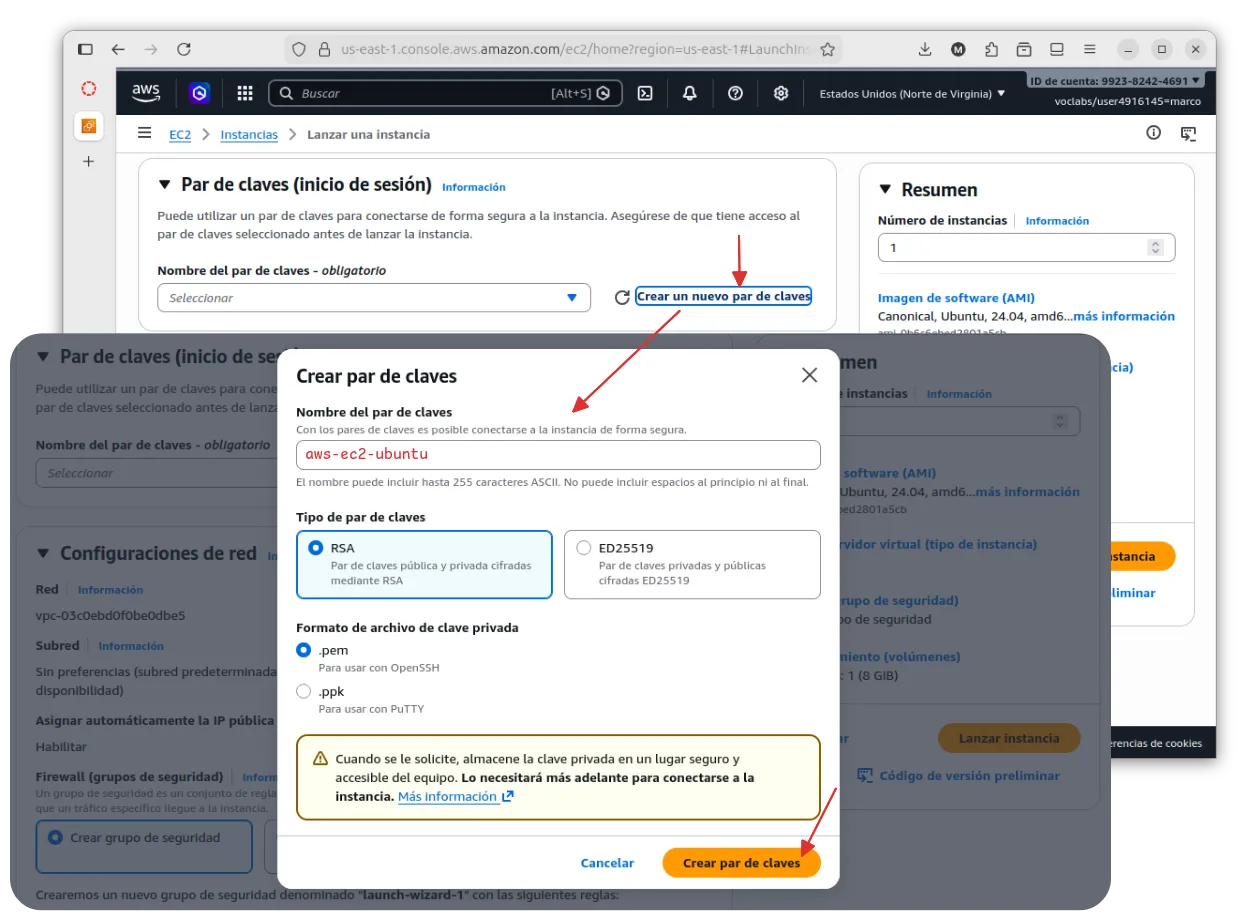Image resolution: width=1249 pixels, height=920 pixels.
Task: Click Crear par de claves orange button
Action: pyautogui.click(x=741, y=863)
